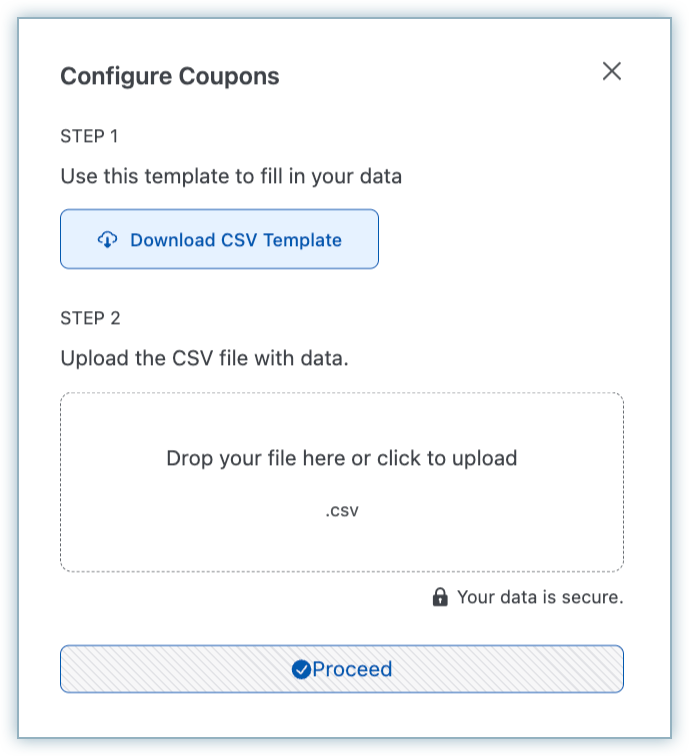Click the checkmark icon on Proceed
The width and height of the screenshot is (689, 756).
[301, 670]
